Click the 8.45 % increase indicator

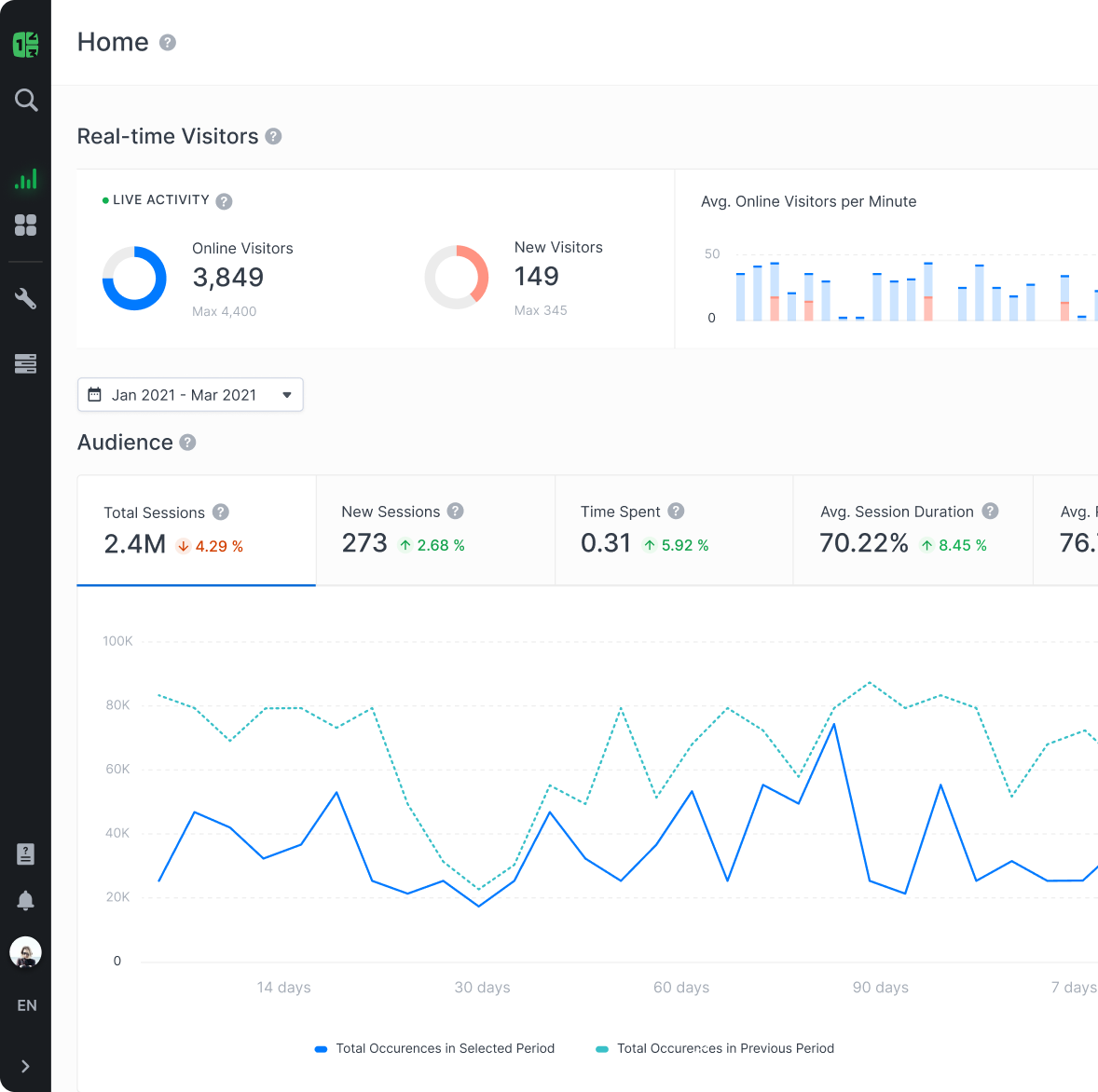[954, 545]
